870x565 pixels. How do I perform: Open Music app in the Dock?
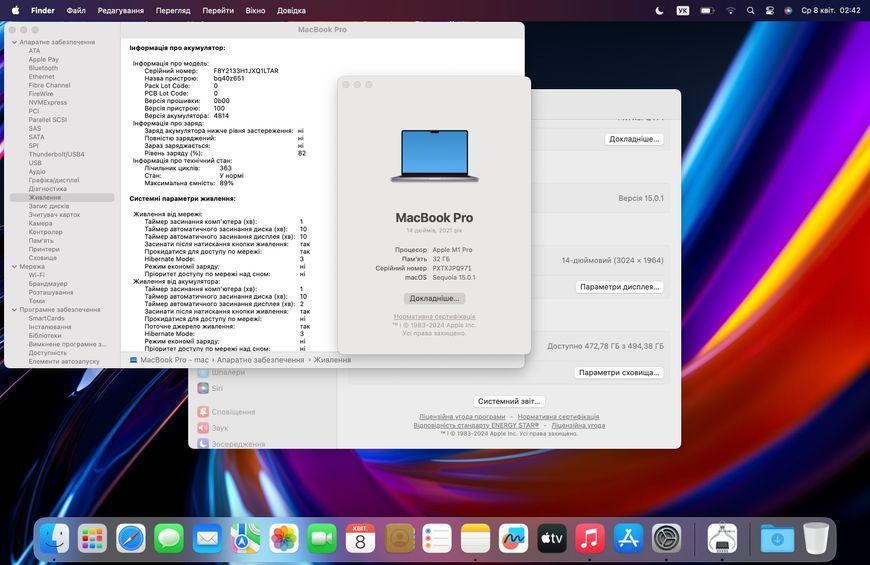[x=590, y=538]
